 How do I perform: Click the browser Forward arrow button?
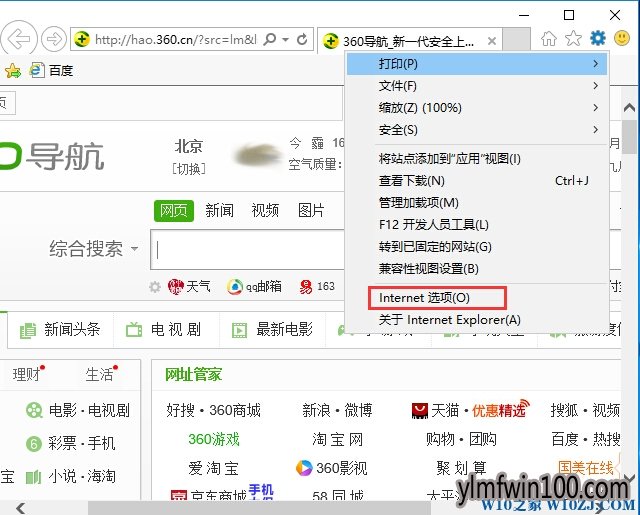54,39
